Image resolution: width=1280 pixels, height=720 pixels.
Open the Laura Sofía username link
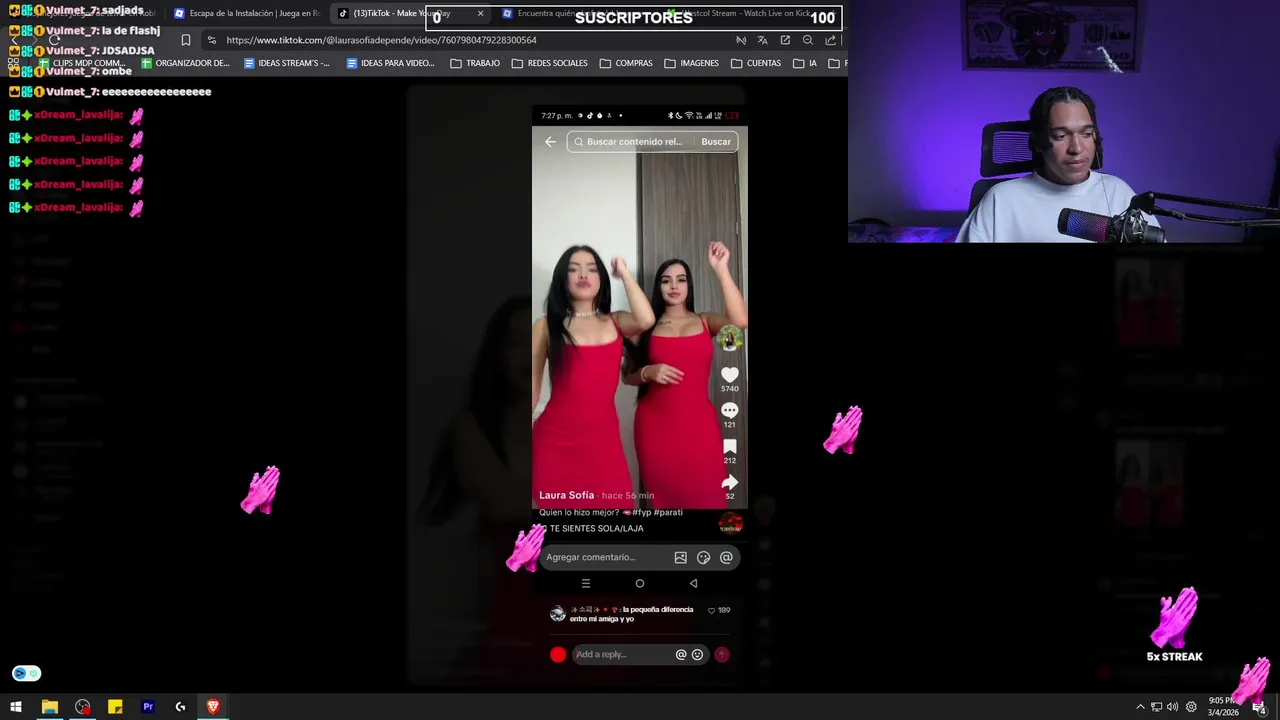(x=567, y=495)
